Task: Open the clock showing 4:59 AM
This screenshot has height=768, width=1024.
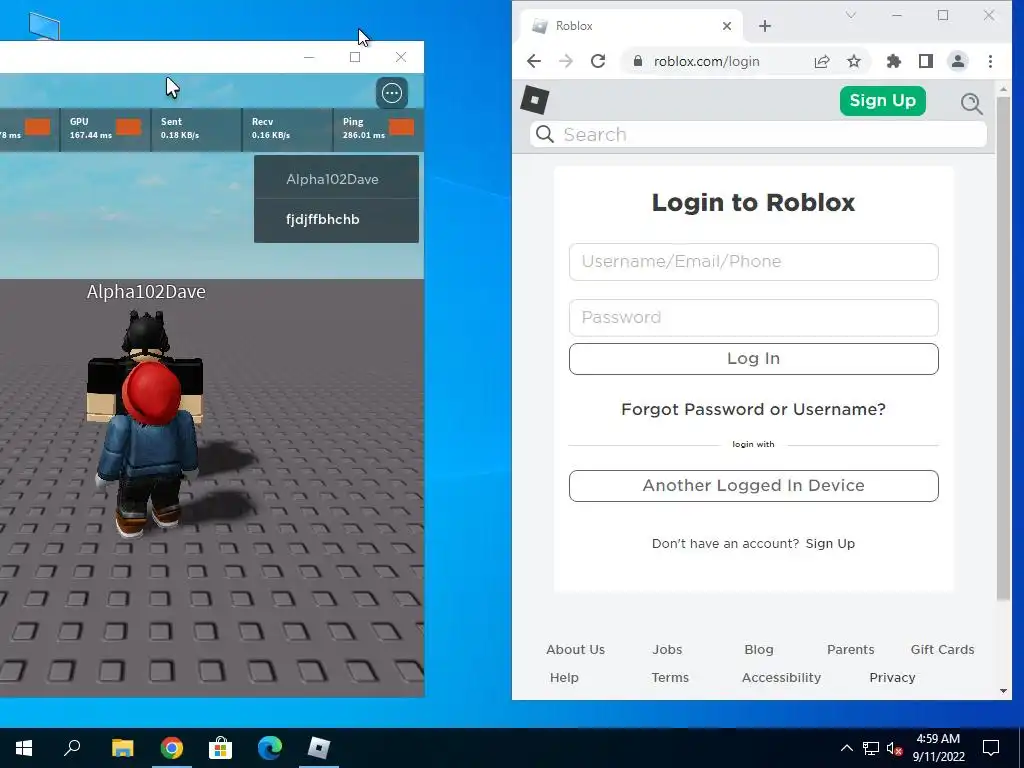Action: pos(938,748)
